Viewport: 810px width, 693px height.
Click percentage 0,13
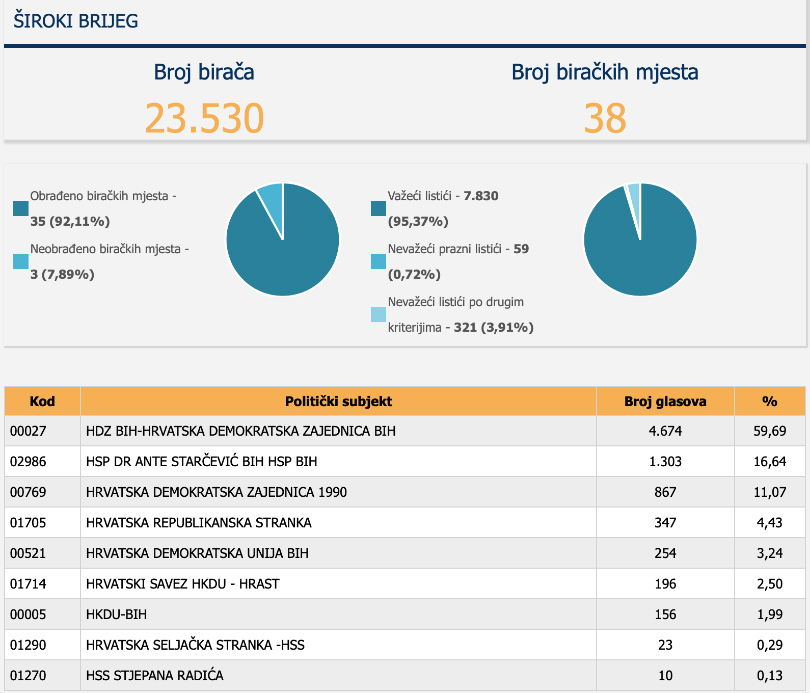pyautogui.click(x=770, y=675)
